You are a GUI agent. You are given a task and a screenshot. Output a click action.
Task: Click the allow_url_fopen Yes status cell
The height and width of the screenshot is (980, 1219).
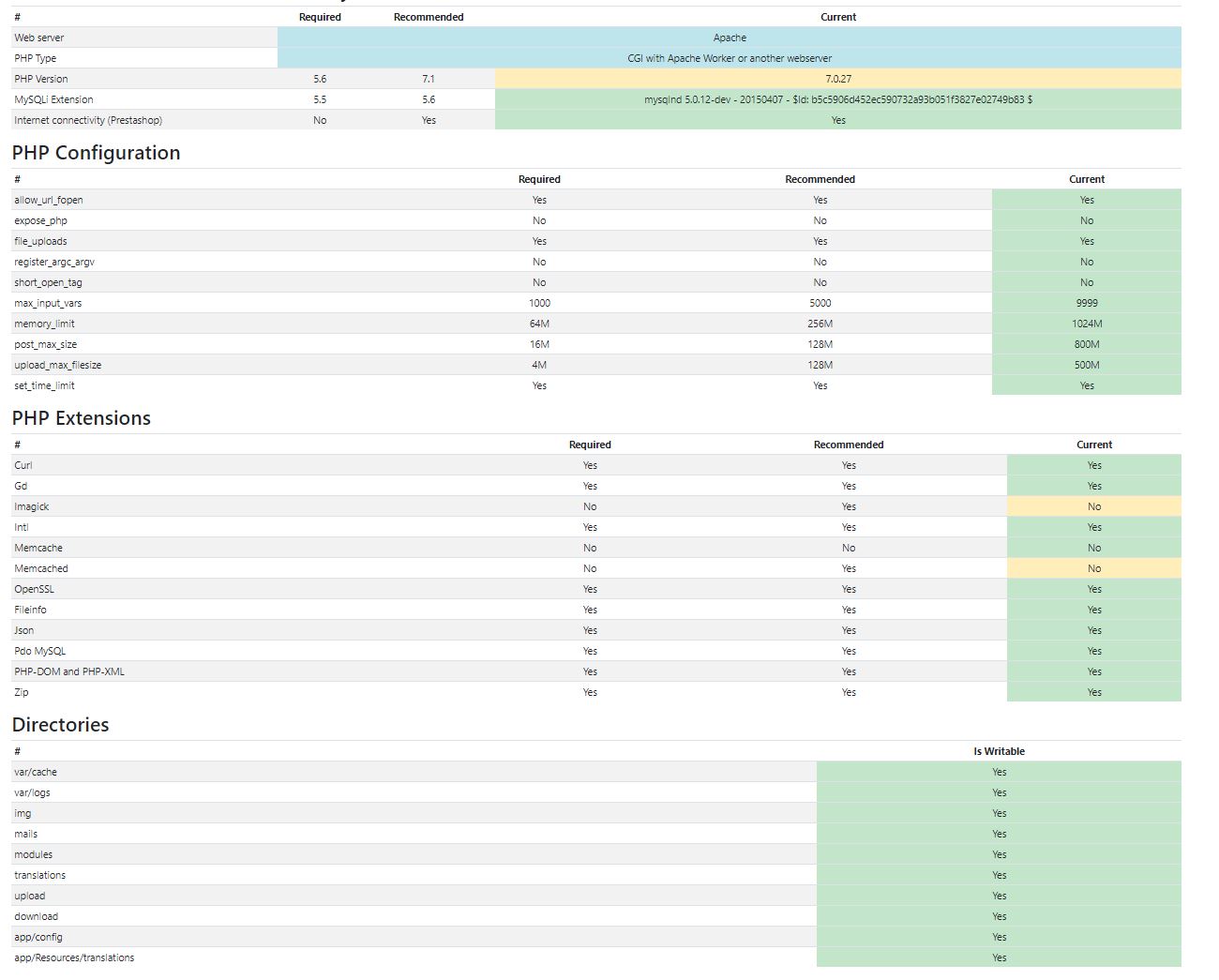[x=1086, y=200]
